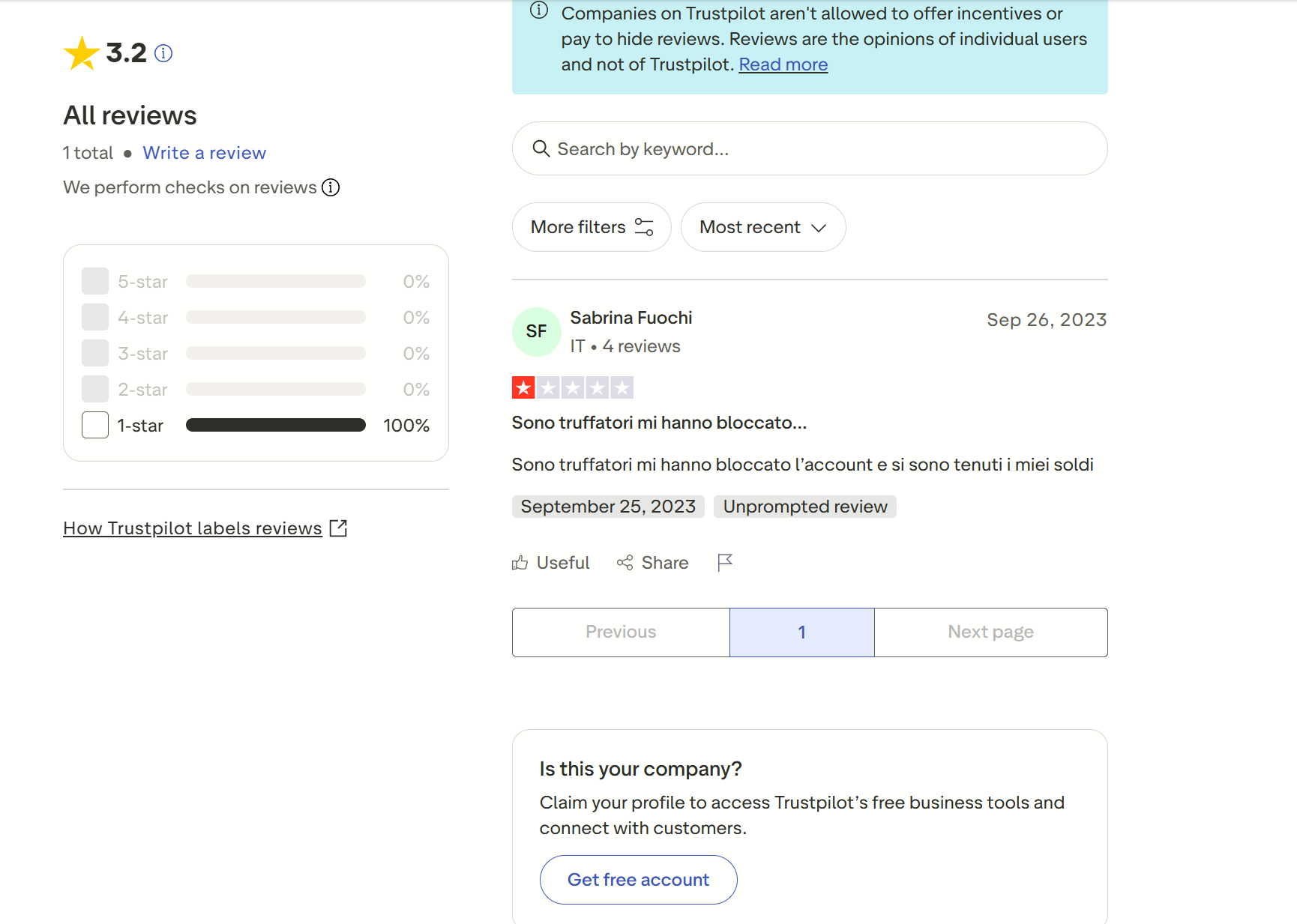Viewport: 1297px width, 924px height.
Task: Click the Share text on the review
Action: pos(665,563)
